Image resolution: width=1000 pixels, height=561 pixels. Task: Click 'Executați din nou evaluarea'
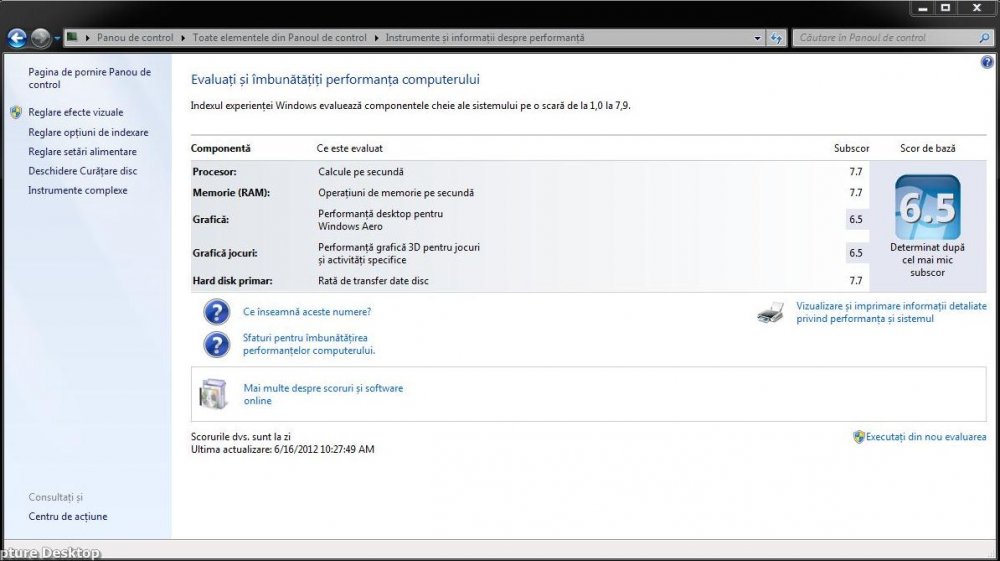pos(926,437)
